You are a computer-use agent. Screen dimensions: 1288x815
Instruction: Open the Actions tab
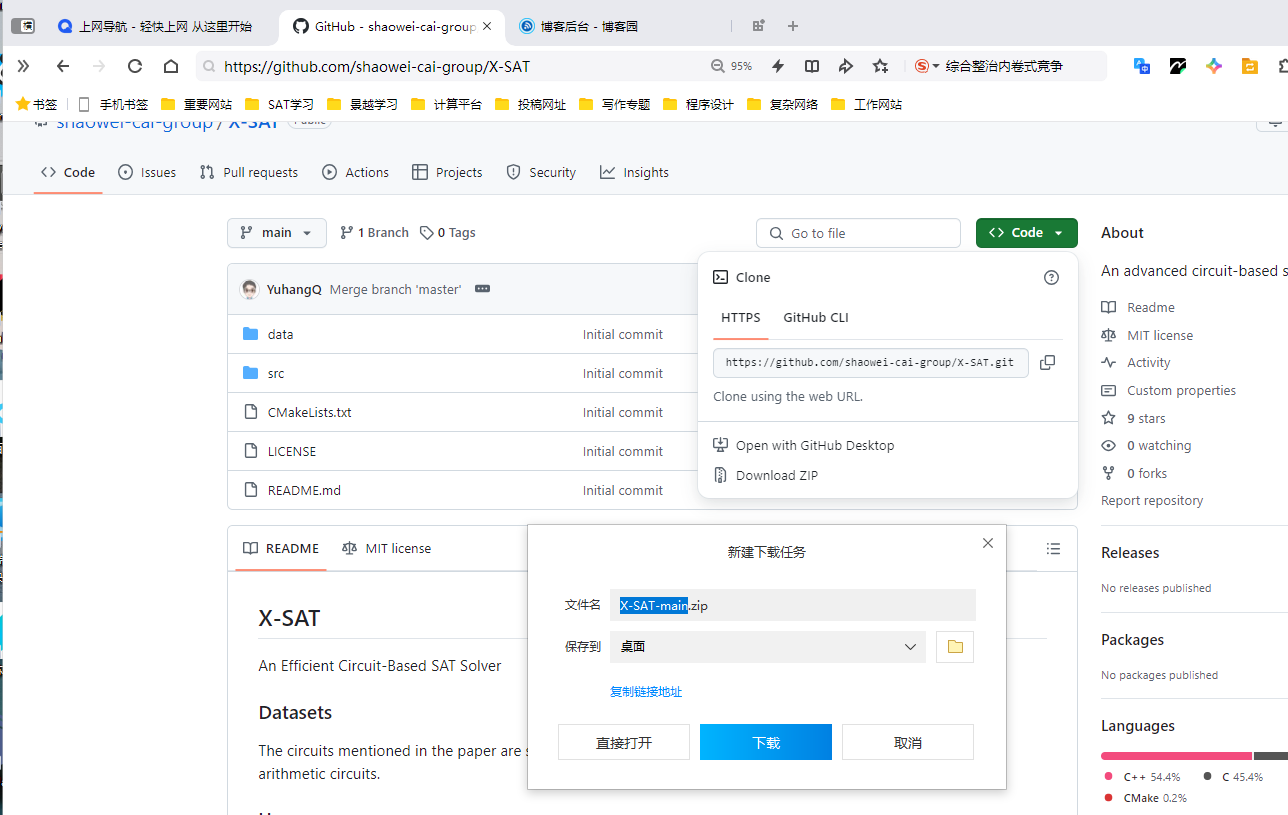click(356, 172)
